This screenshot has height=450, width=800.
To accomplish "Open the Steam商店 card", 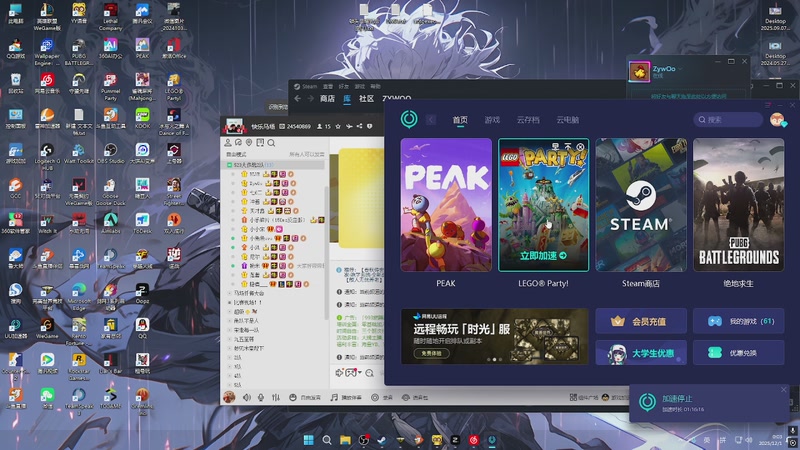I will (641, 205).
